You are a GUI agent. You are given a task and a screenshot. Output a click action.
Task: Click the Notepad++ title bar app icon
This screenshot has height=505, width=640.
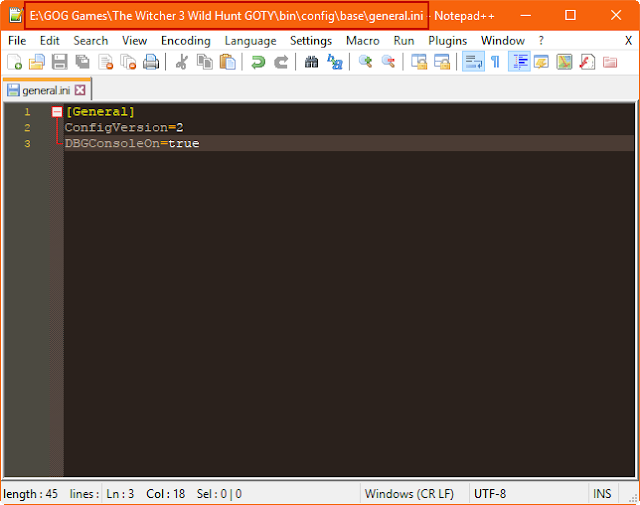(x=16, y=16)
